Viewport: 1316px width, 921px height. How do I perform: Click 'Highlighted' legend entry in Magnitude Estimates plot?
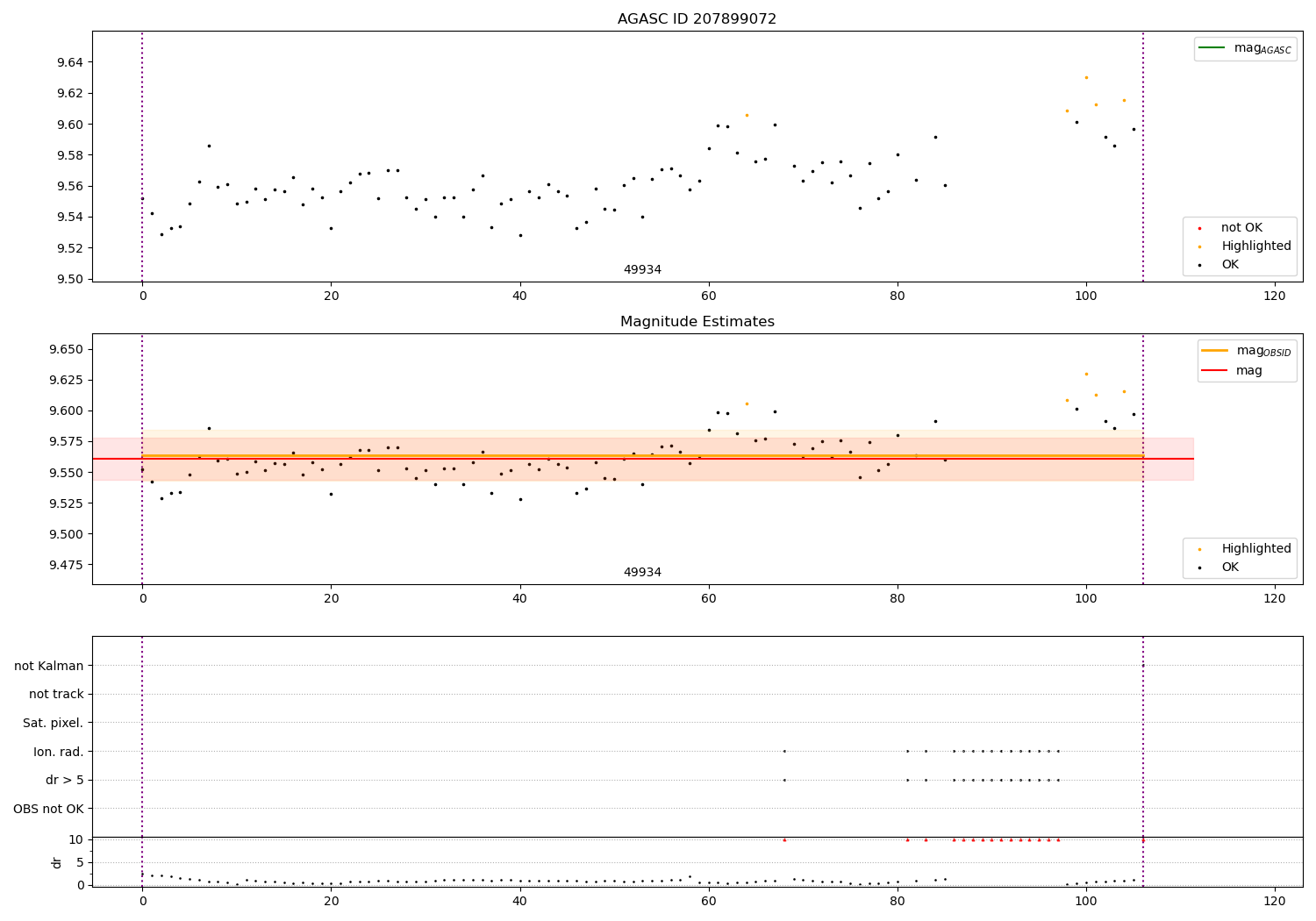click(1256, 549)
